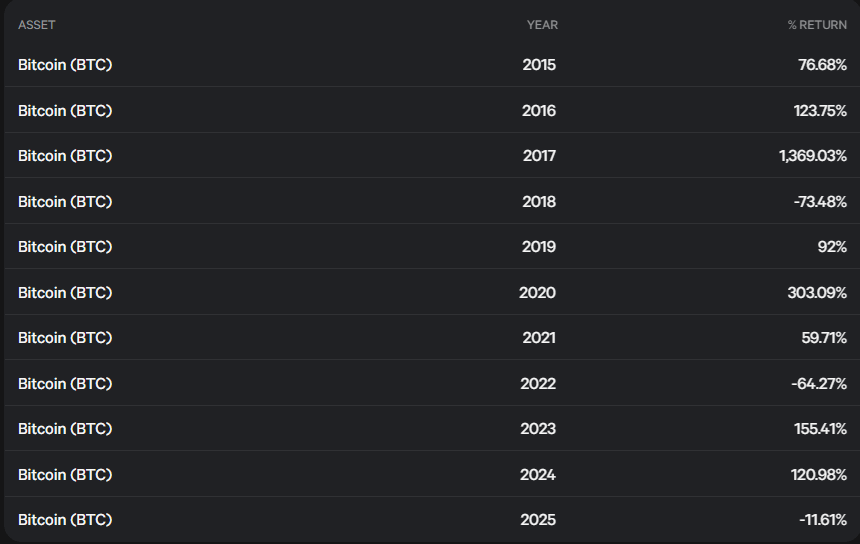Image resolution: width=860 pixels, height=544 pixels.
Task: Click the 59.71% return for 2021
Action: point(824,338)
